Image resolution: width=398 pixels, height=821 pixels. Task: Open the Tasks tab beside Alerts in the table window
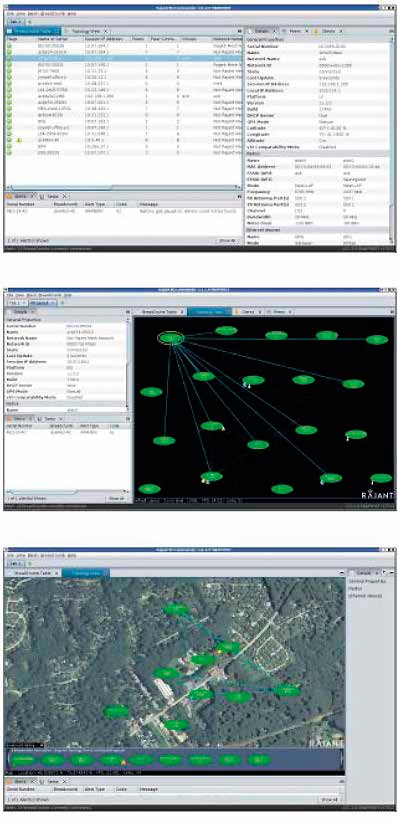pyautogui.click(x=52, y=196)
